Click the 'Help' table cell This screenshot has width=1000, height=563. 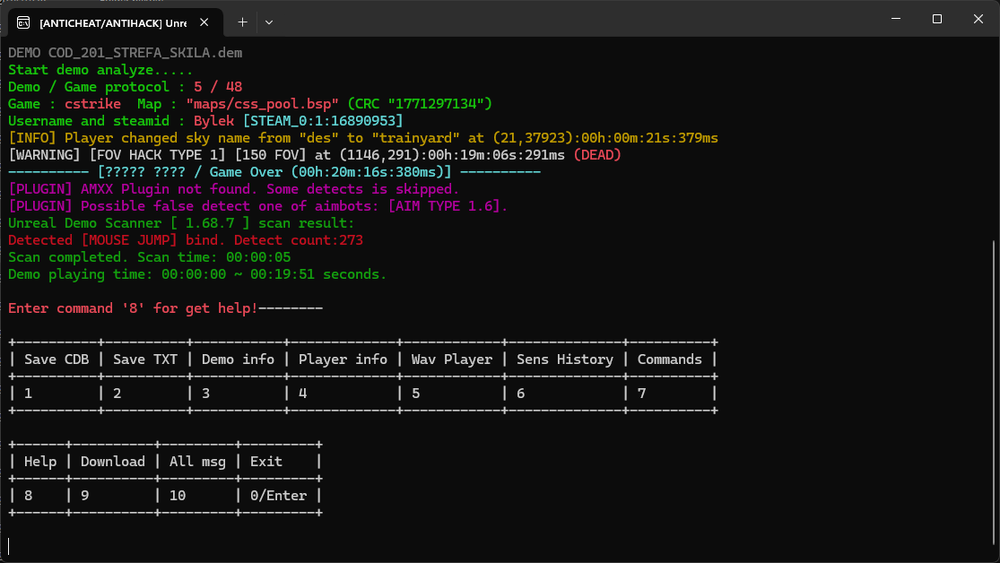click(40, 462)
